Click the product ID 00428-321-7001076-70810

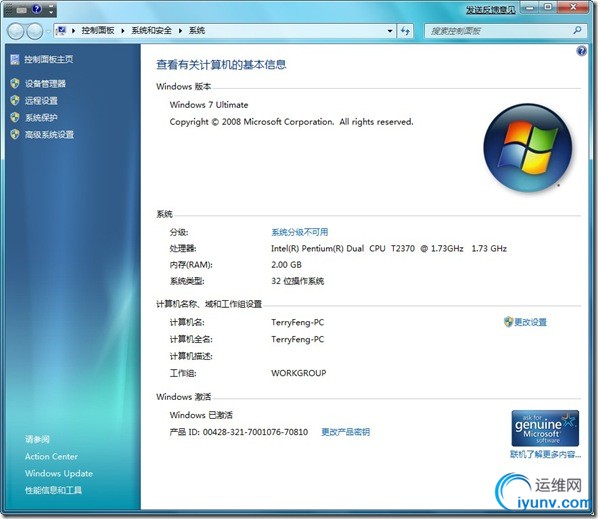click(255, 432)
